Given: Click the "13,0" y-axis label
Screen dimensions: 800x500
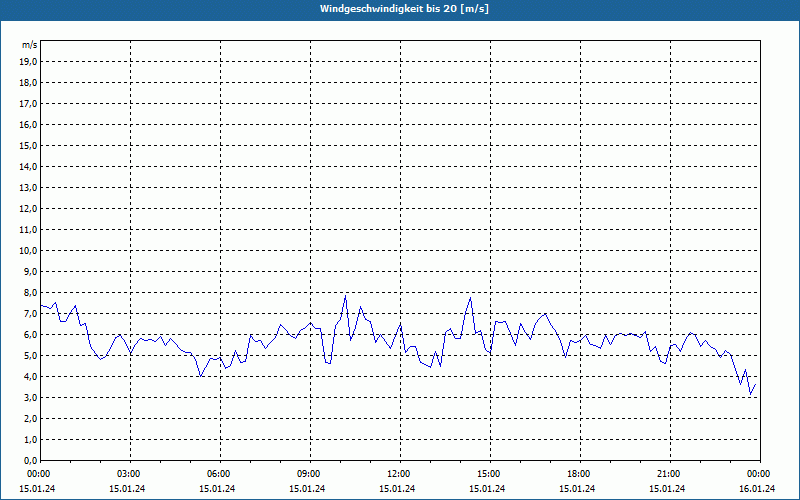Looking at the screenshot, I should pyautogui.click(x=28, y=188).
